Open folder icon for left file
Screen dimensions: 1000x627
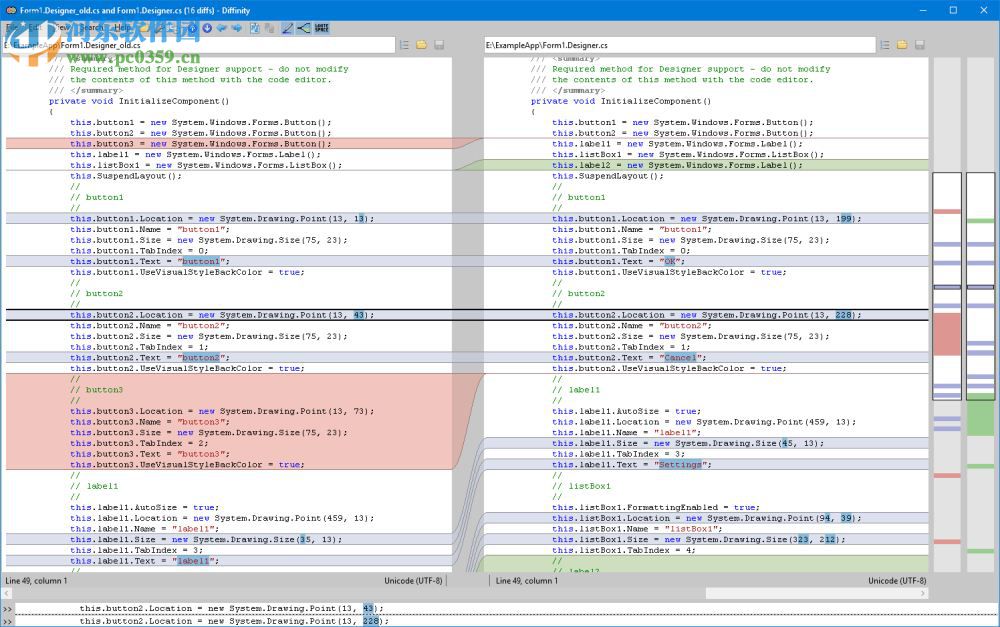422,45
